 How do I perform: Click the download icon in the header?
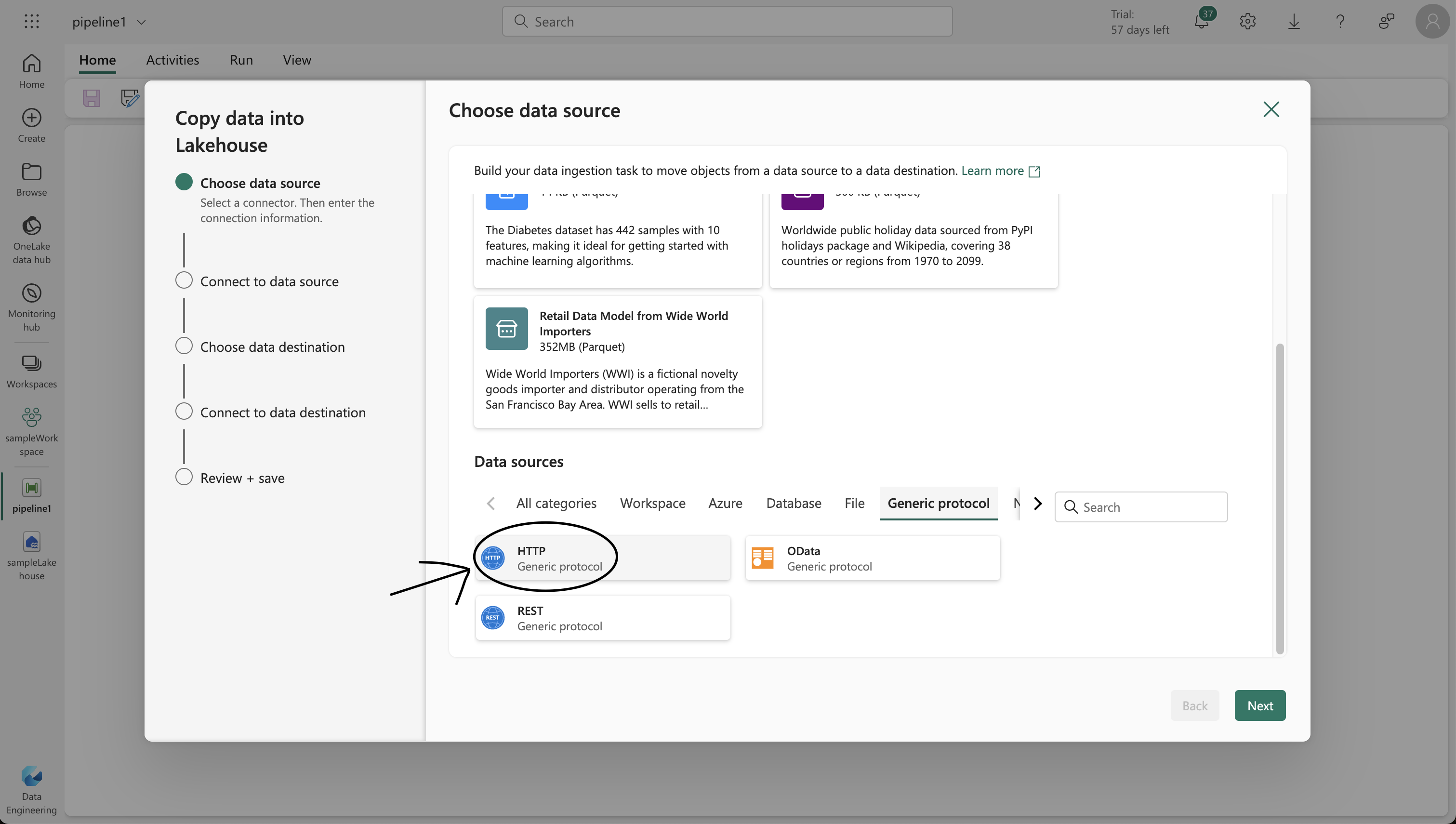point(1294,22)
